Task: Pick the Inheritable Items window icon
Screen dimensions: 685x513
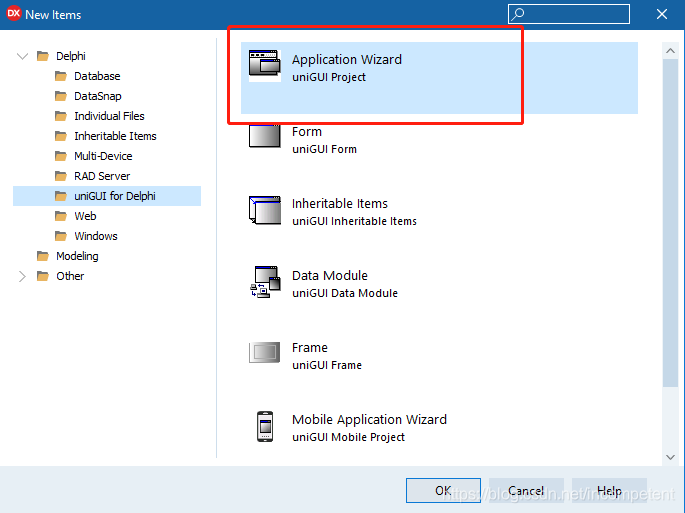Action: tap(265, 210)
